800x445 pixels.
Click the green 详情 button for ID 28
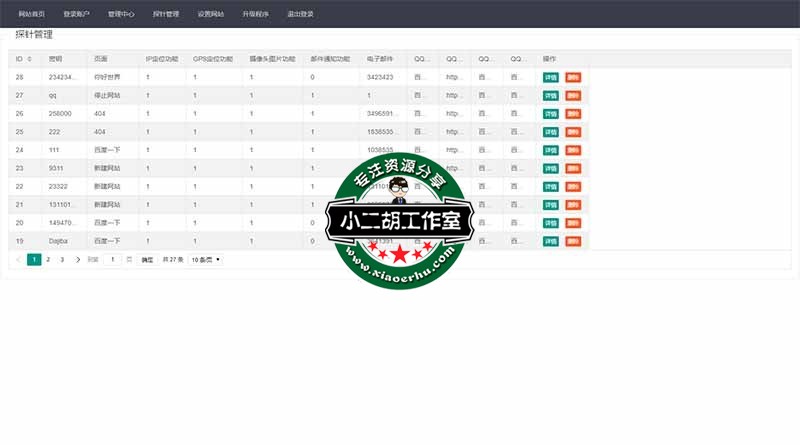click(x=550, y=77)
